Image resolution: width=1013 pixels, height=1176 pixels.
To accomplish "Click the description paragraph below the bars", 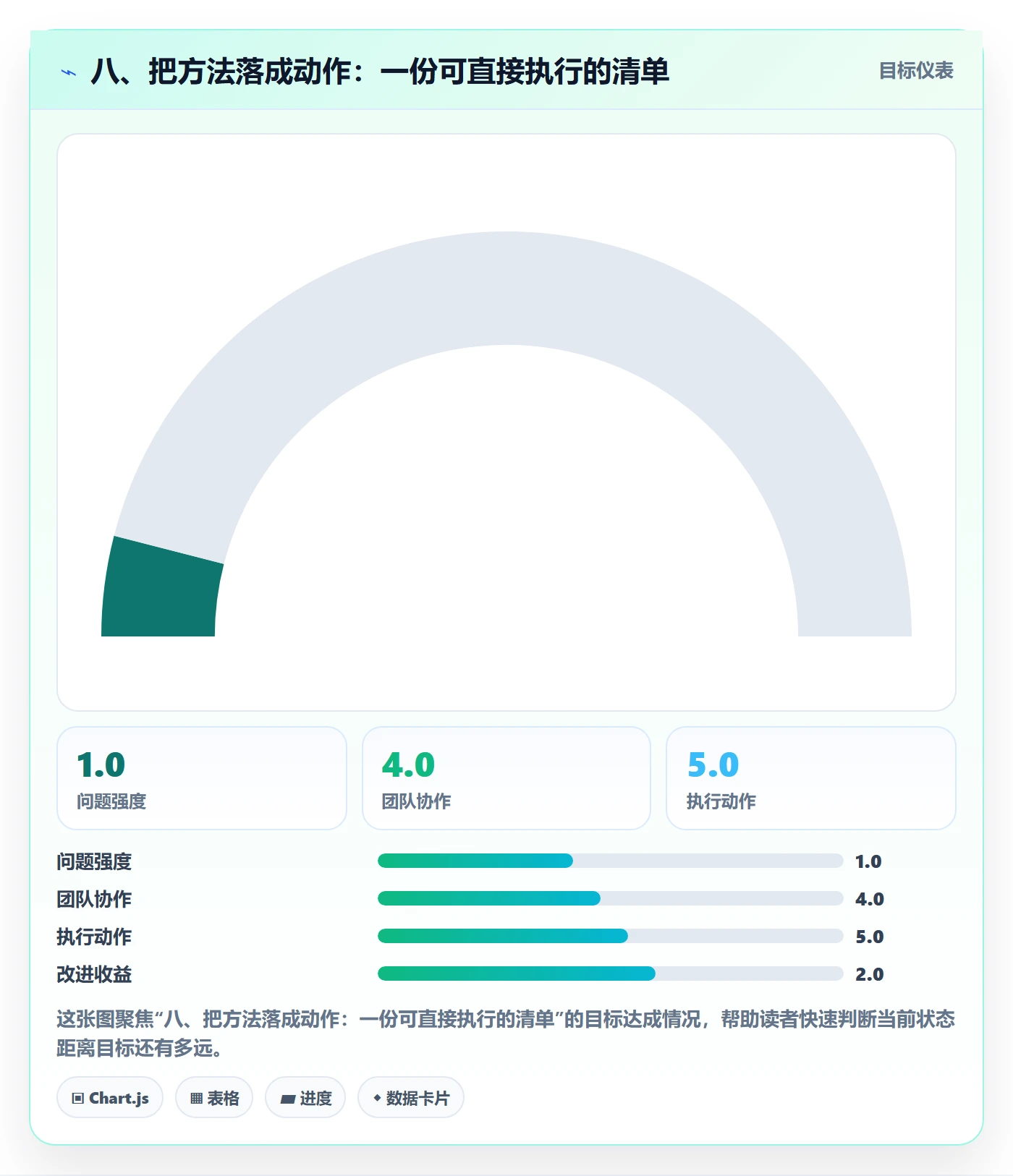I will pos(506,1034).
